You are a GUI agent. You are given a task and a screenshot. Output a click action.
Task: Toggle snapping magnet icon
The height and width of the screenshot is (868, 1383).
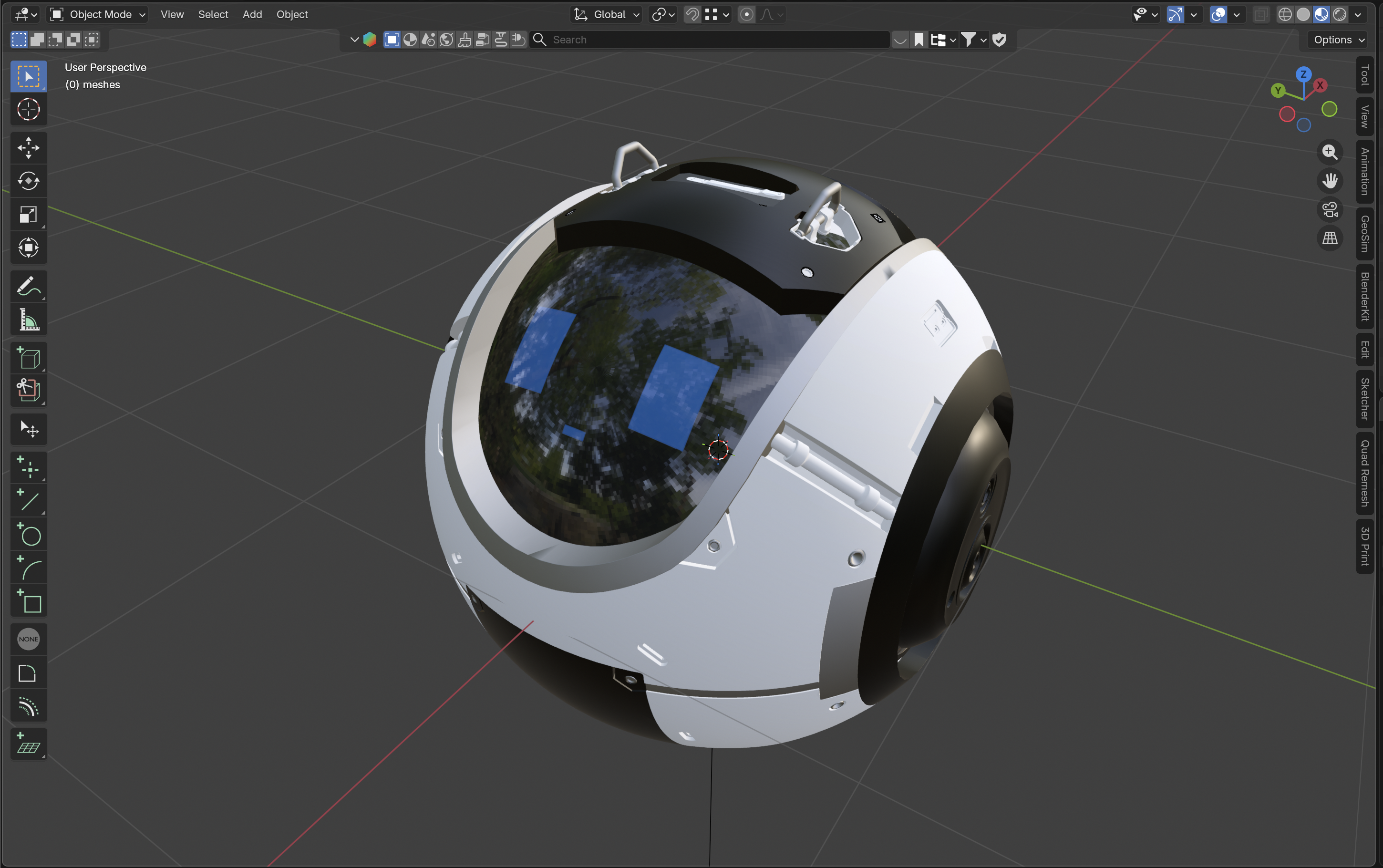coord(692,14)
